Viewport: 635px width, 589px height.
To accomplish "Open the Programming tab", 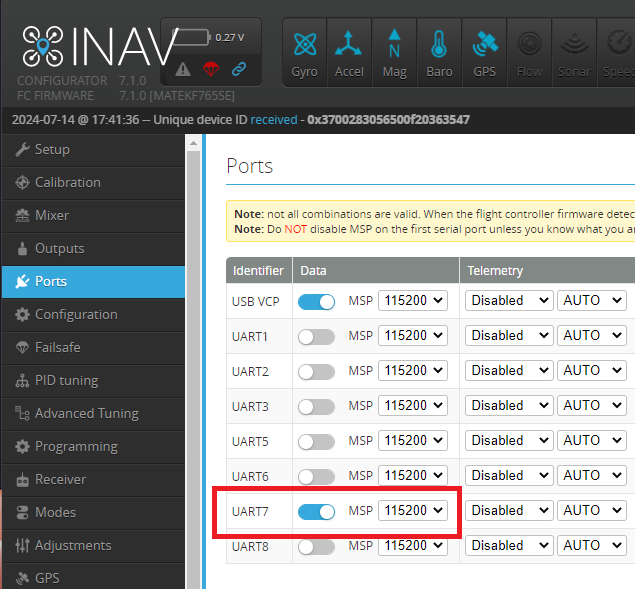I will point(94,446).
